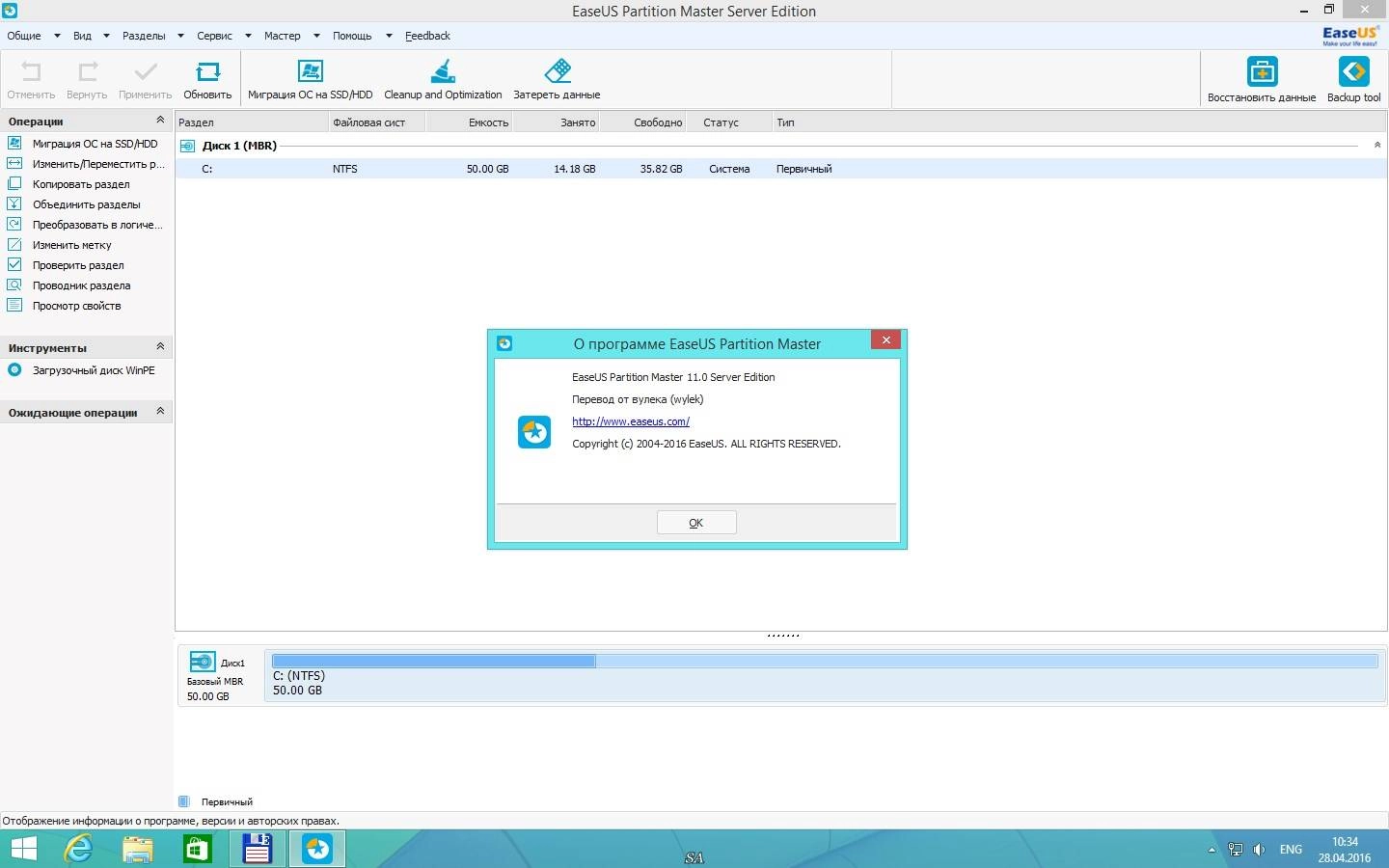The width and height of the screenshot is (1389, 868).
Task: Choose Изменить/Переместить раздел operation
Action: click(97, 164)
